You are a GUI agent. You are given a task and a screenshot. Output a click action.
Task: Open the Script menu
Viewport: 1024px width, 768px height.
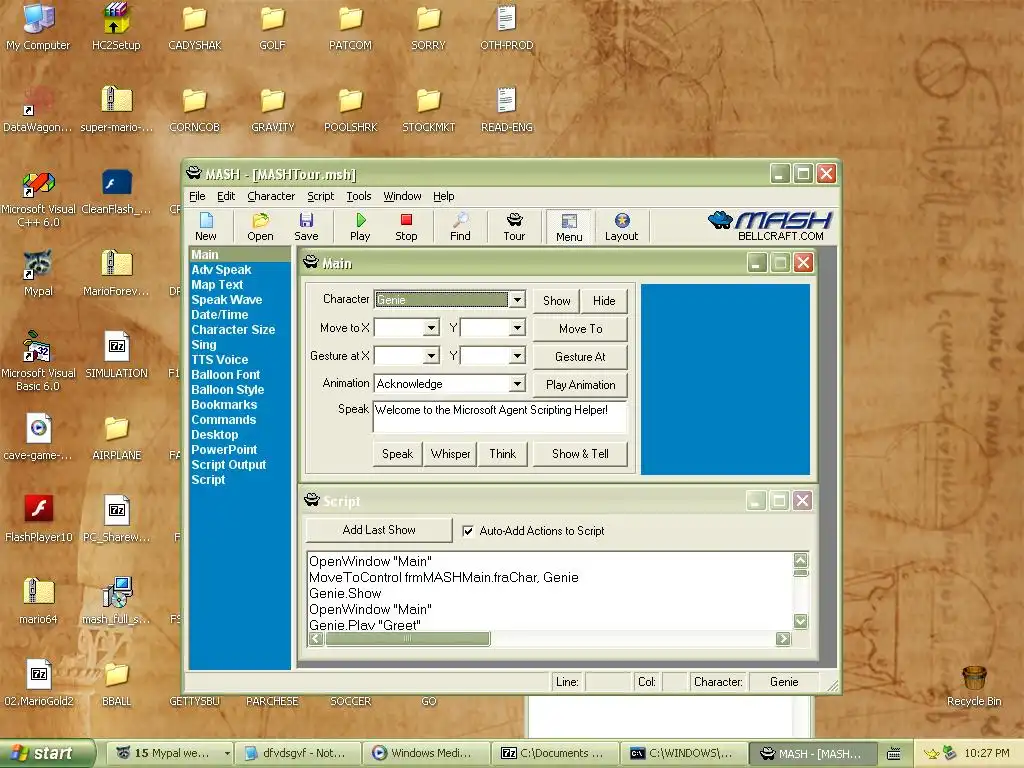(x=321, y=196)
